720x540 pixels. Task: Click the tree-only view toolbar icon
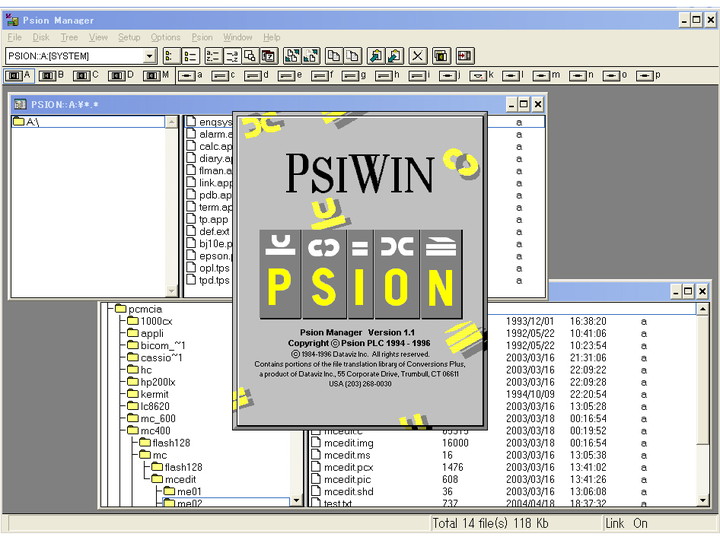[170, 56]
